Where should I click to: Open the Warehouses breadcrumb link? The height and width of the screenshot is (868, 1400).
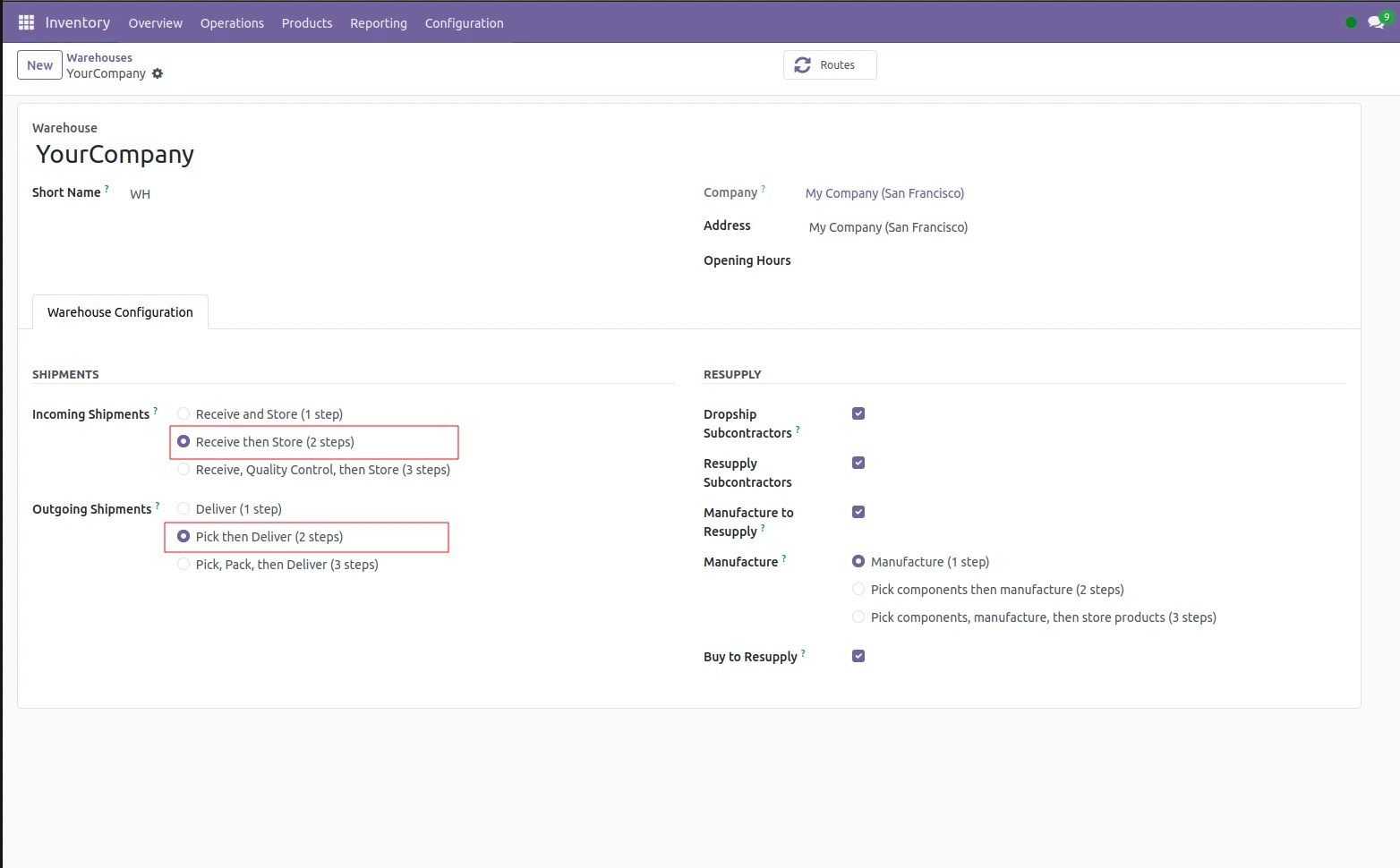coord(99,57)
